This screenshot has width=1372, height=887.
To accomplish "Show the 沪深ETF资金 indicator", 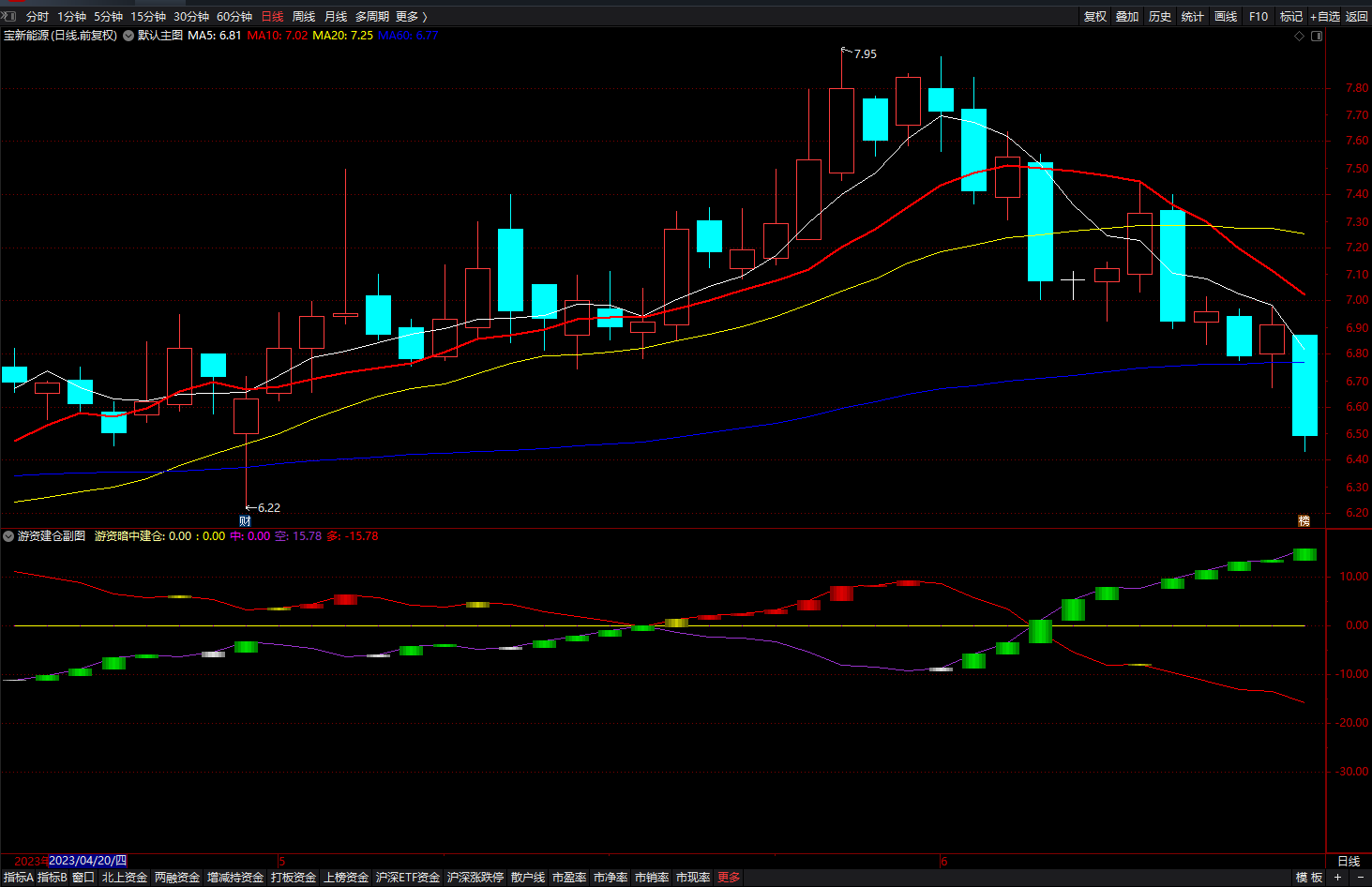I will (408, 878).
